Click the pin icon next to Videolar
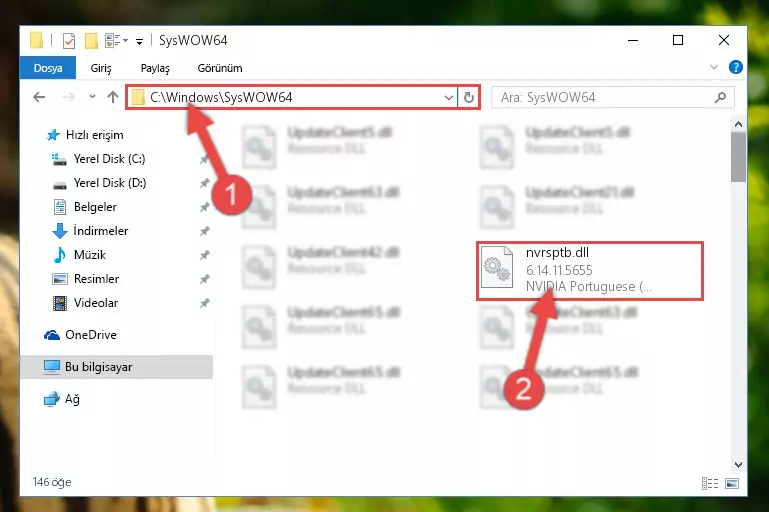Viewport: 769px width, 512px height. 205,303
